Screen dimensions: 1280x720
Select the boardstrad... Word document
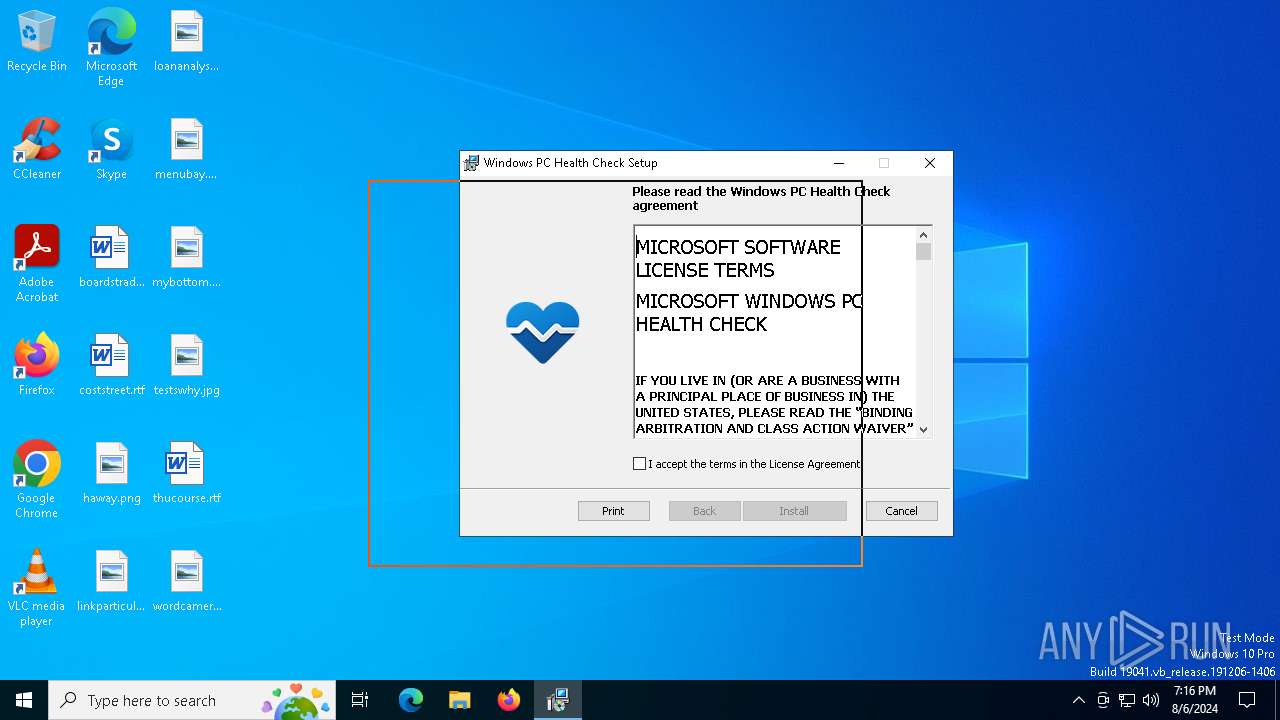click(x=111, y=258)
